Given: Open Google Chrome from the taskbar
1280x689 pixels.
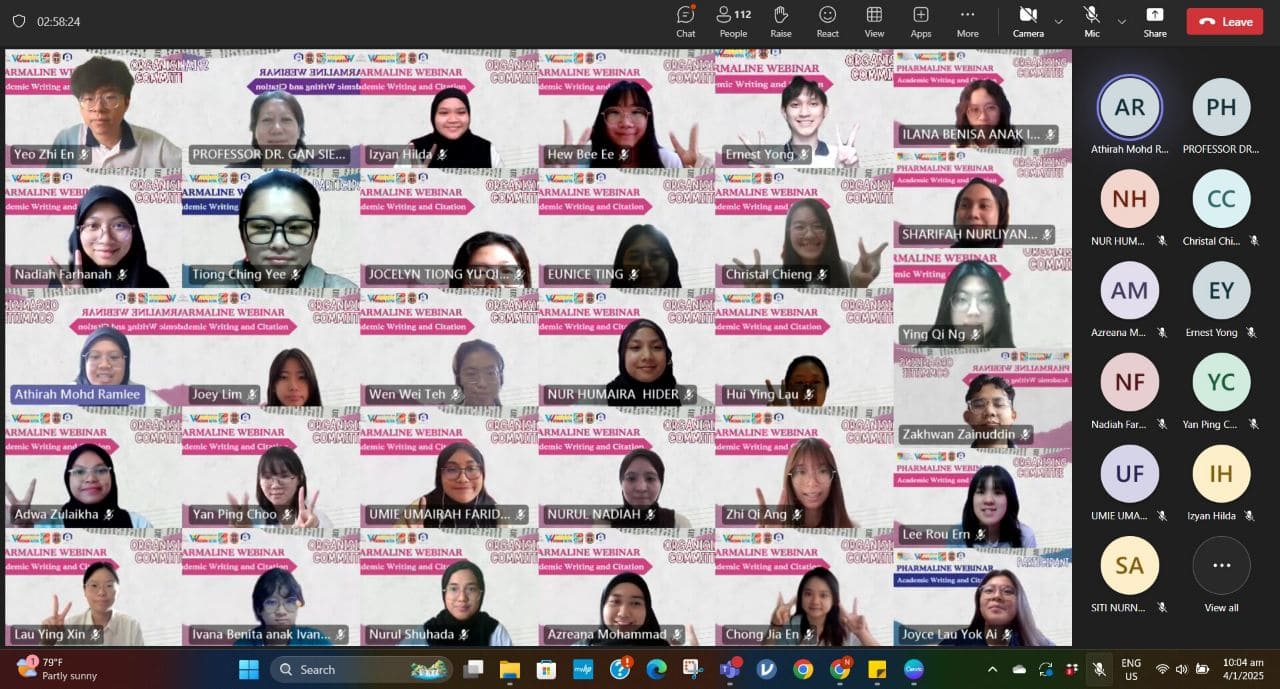Looking at the screenshot, I should tap(803, 669).
